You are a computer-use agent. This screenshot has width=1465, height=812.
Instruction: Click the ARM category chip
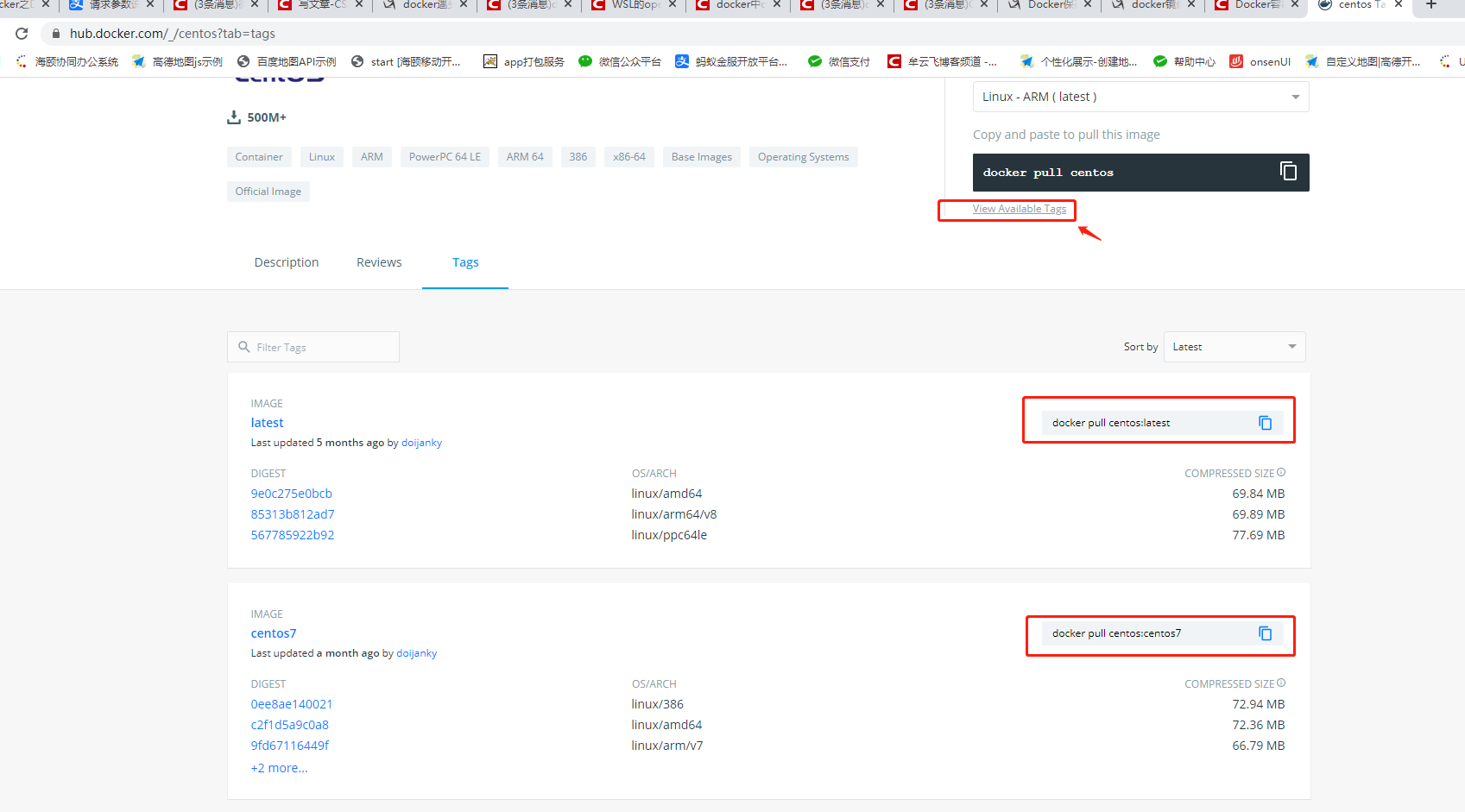coord(372,157)
